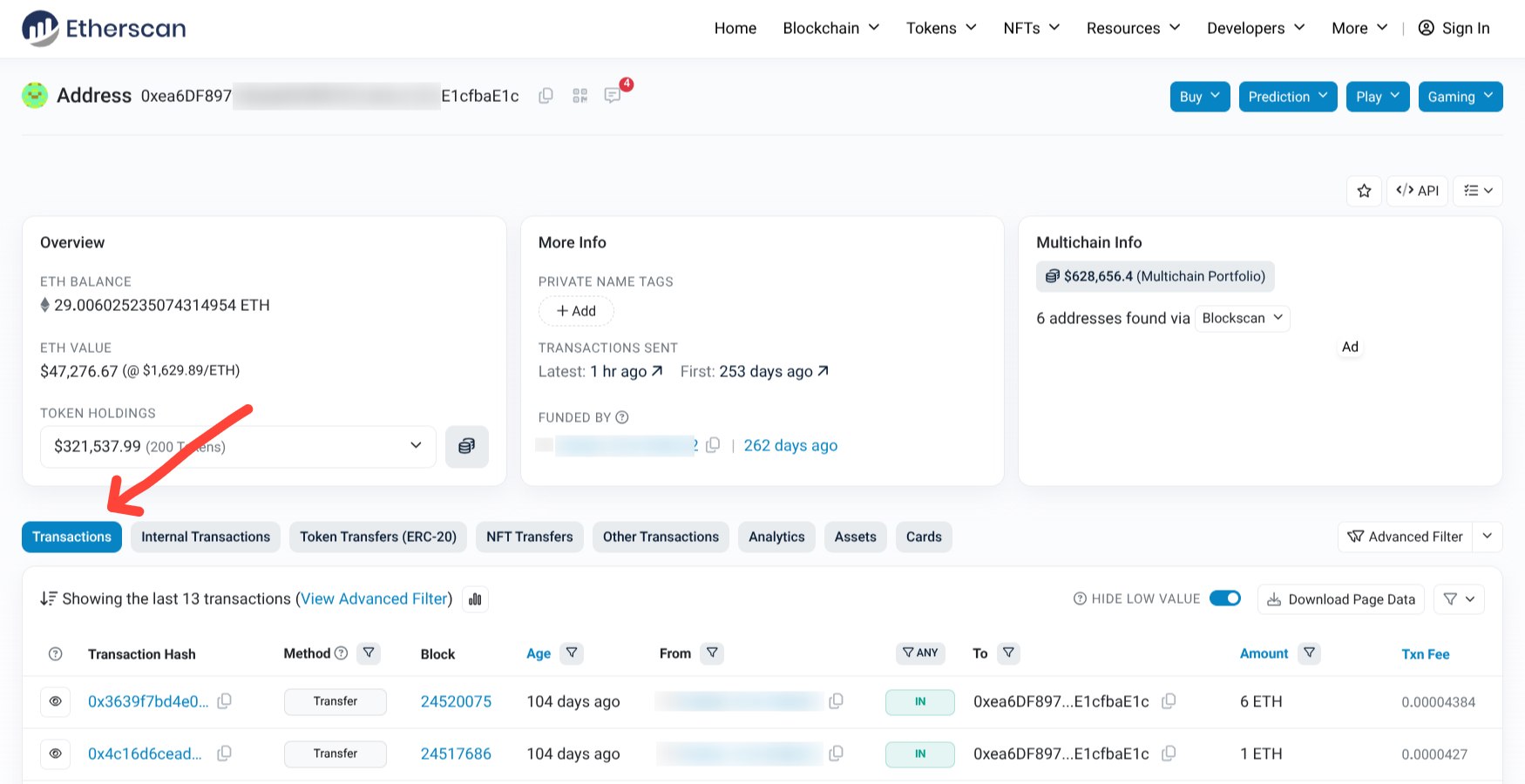
Task: Open block 24520075
Action: point(456,702)
